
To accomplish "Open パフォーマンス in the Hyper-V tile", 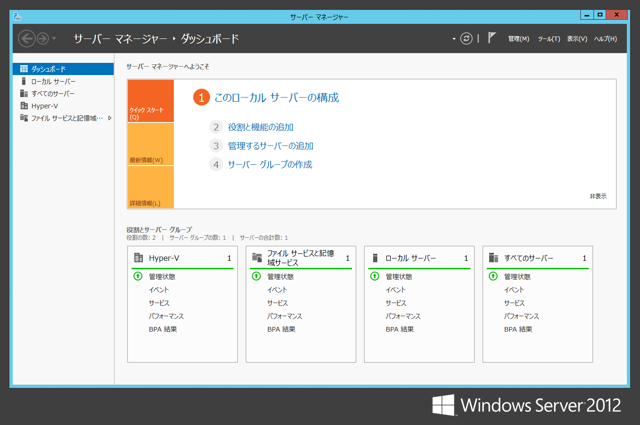I will 166,316.
